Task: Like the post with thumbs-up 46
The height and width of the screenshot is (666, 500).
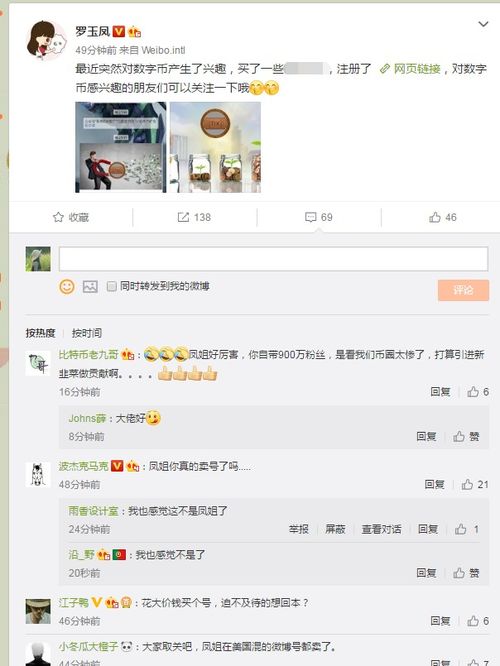Action: pyautogui.click(x=435, y=217)
